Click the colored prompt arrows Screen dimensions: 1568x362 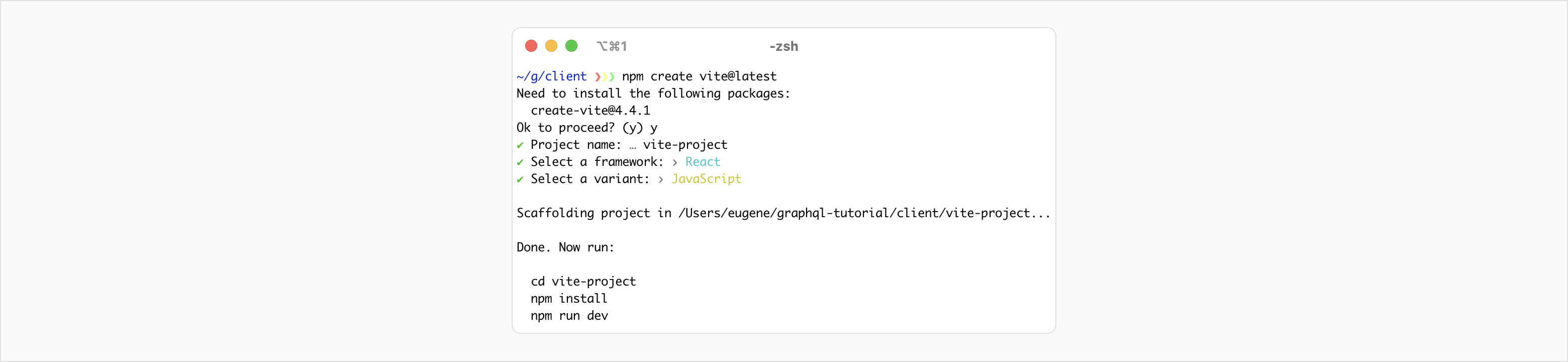[605, 77]
